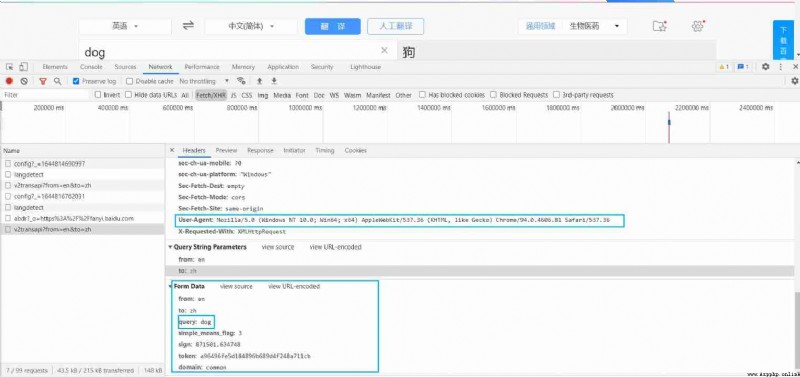
Task: Clear the network log with the clear icon
Action: 24,81
